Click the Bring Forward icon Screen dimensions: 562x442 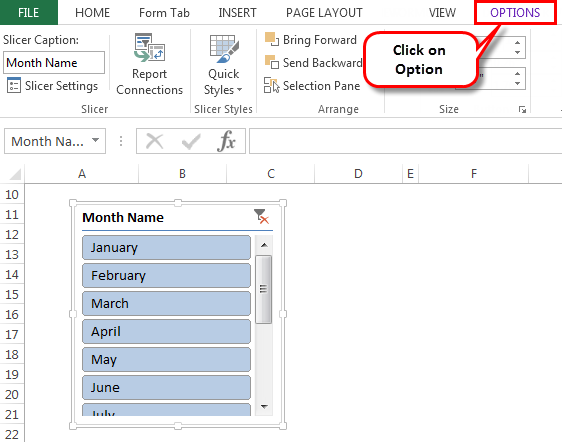pyautogui.click(x=271, y=39)
